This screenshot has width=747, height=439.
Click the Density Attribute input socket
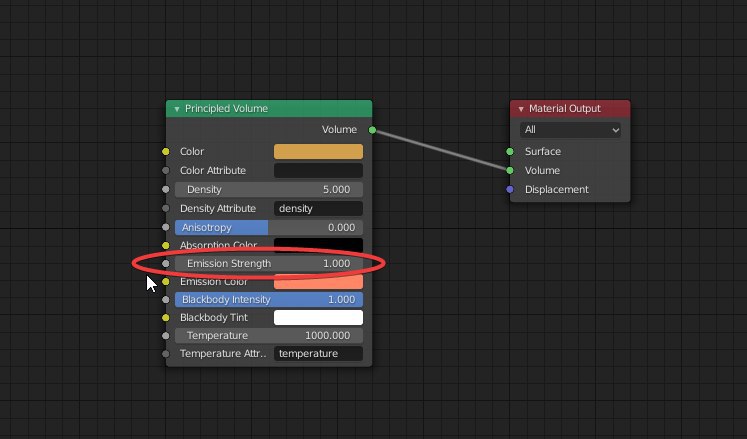pos(166,208)
